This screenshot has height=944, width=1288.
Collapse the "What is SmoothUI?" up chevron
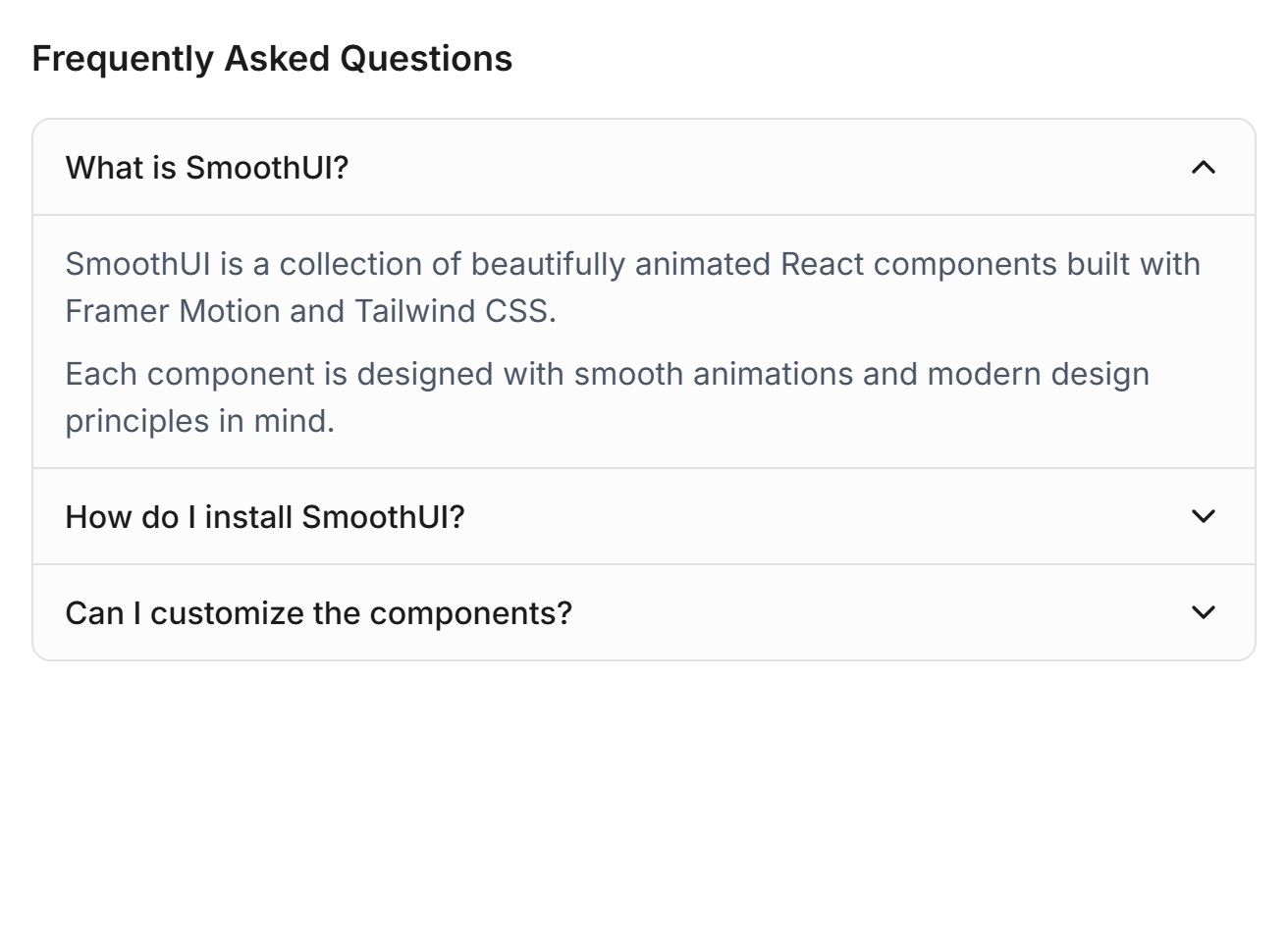(x=1203, y=168)
